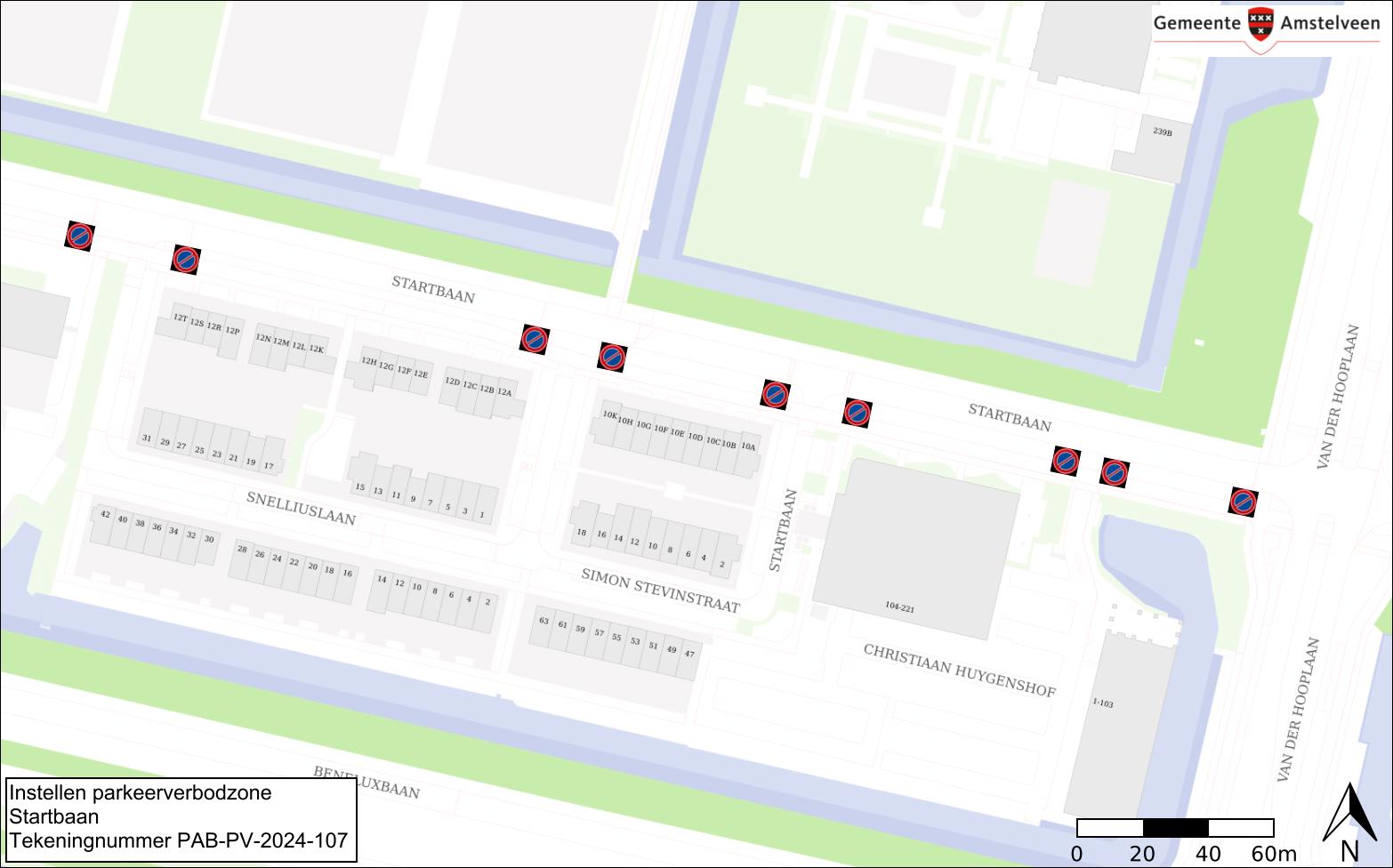1393x868 pixels.
Task: Click the Simon Stevinstraat street label
Action: (x=660, y=591)
